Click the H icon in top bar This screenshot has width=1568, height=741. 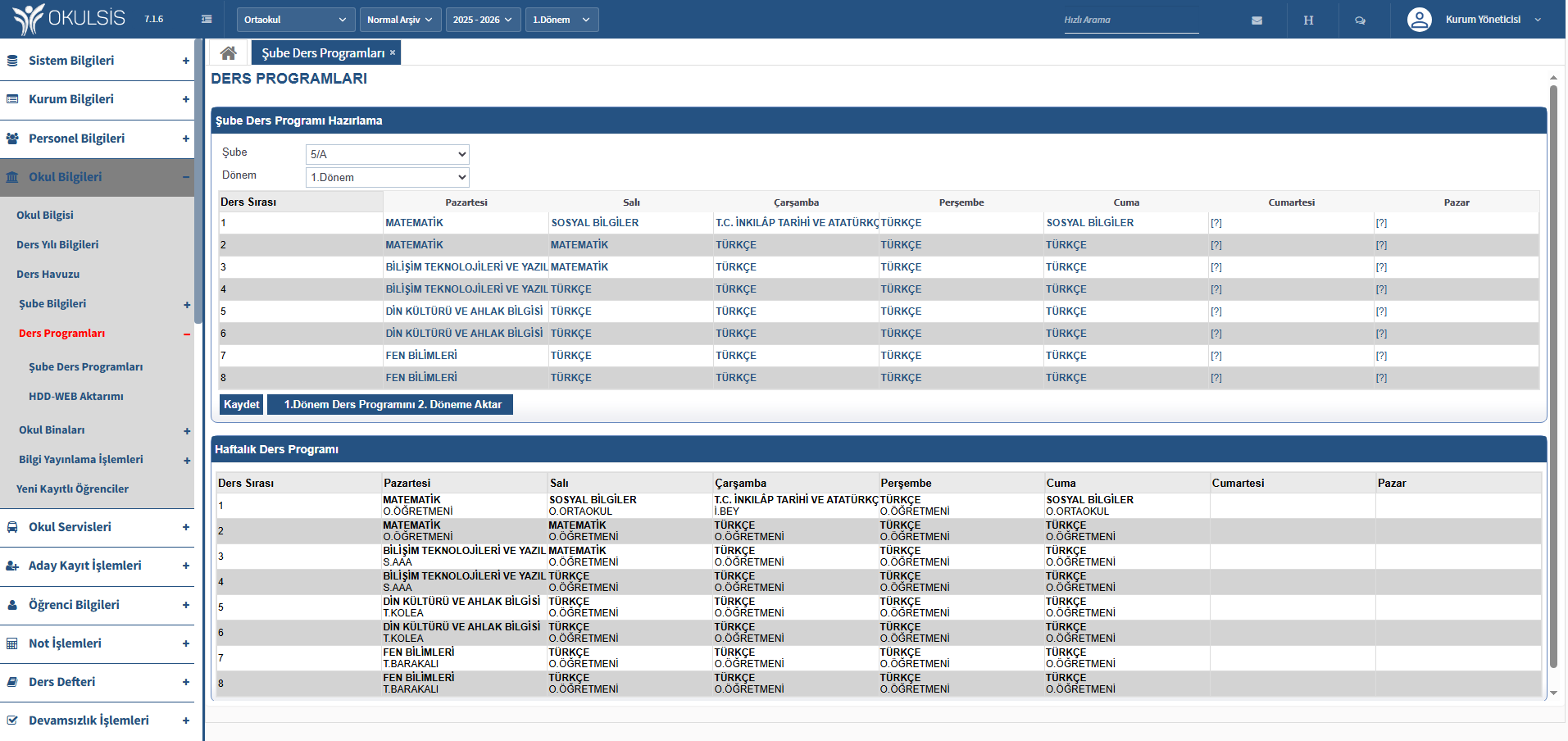coord(1308,20)
